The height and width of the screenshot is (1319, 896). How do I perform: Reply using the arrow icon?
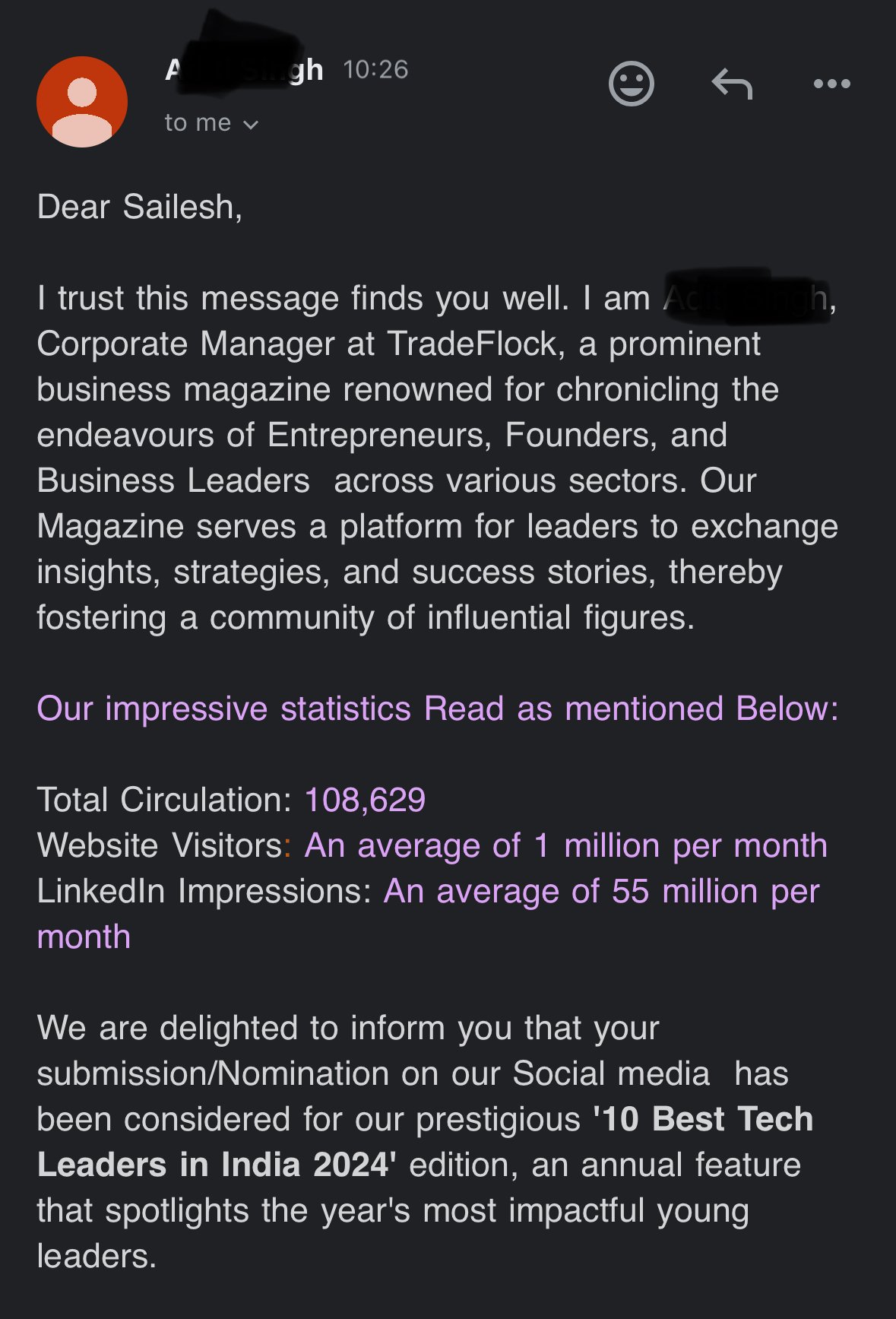[732, 84]
